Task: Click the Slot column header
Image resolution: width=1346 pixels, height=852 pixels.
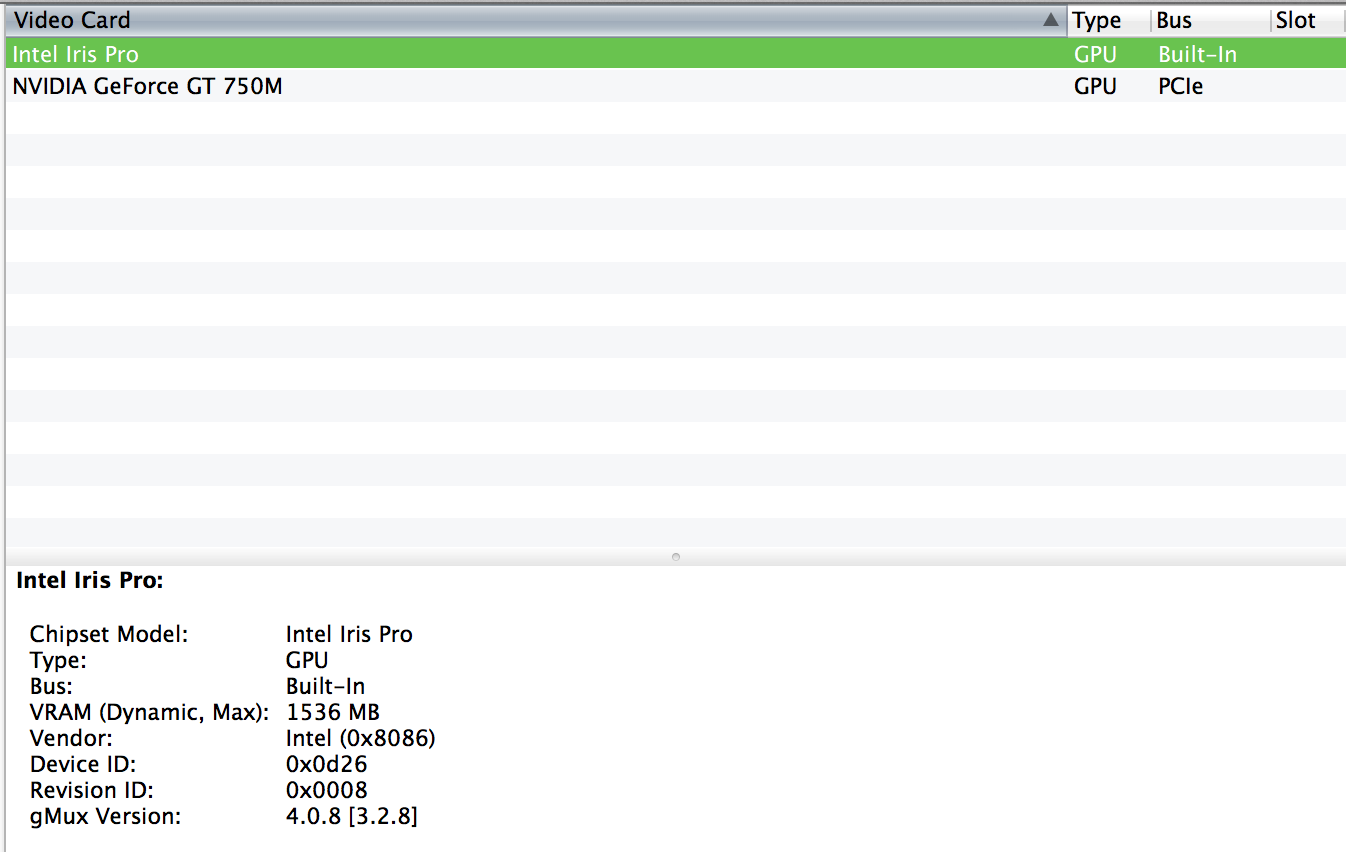Action: point(1296,20)
